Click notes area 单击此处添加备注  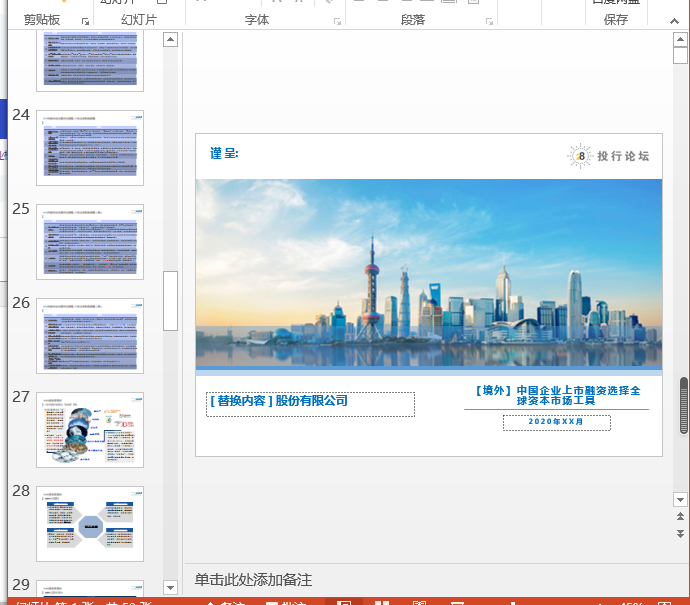pos(253,579)
